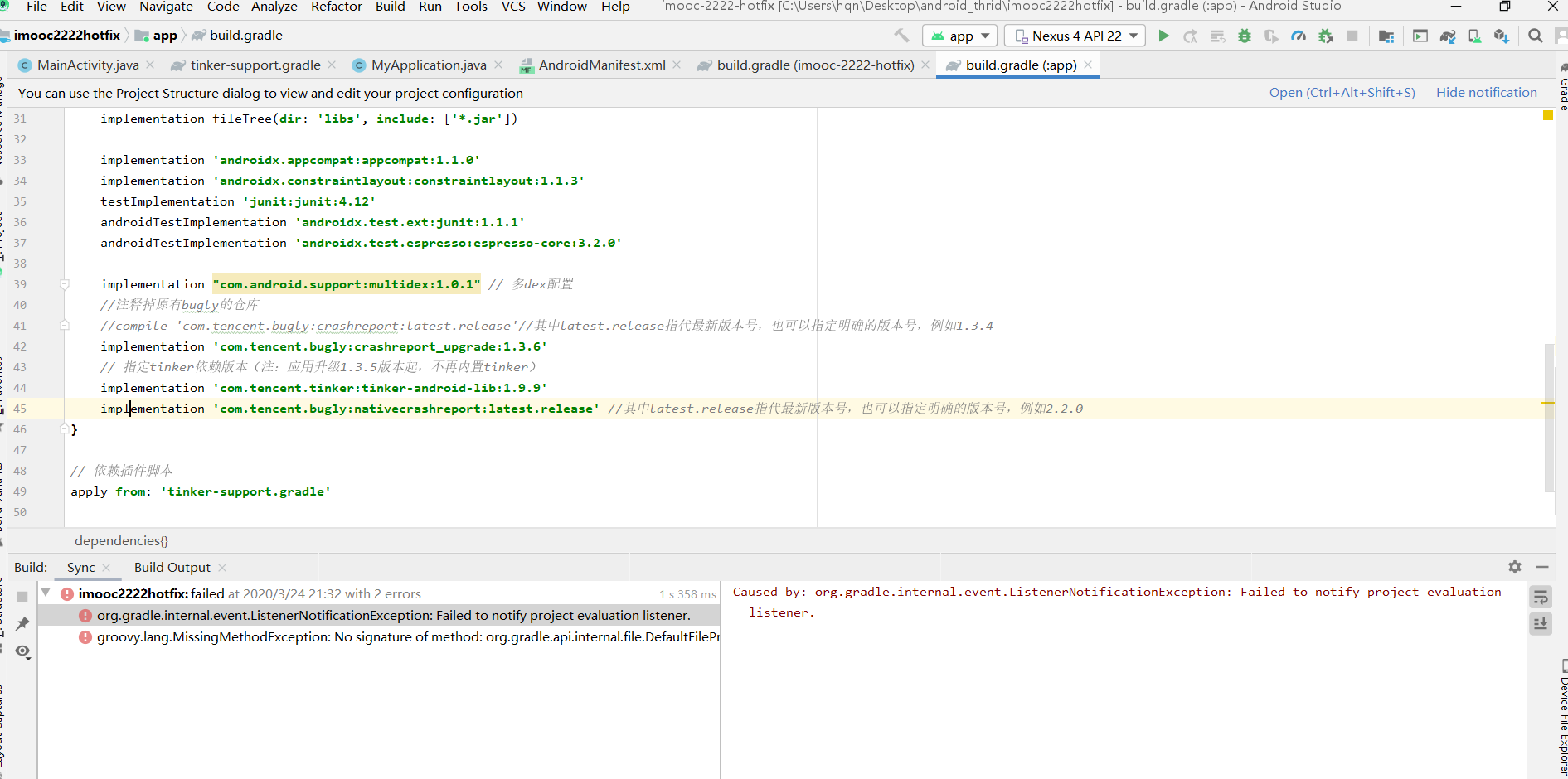Start debugging with the green bug icon

click(x=1245, y=36)
